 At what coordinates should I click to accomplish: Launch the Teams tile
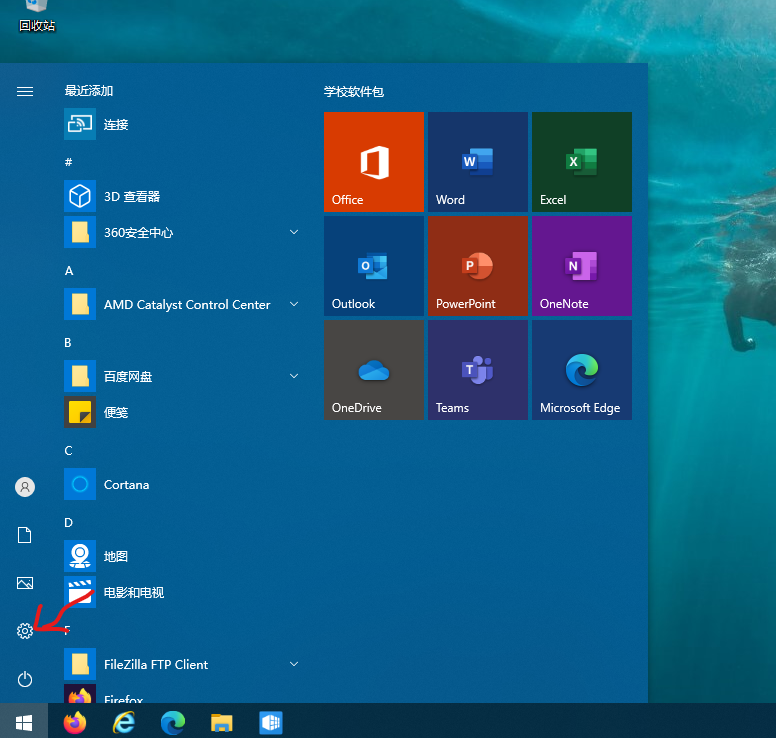click(x=478, y=370)
